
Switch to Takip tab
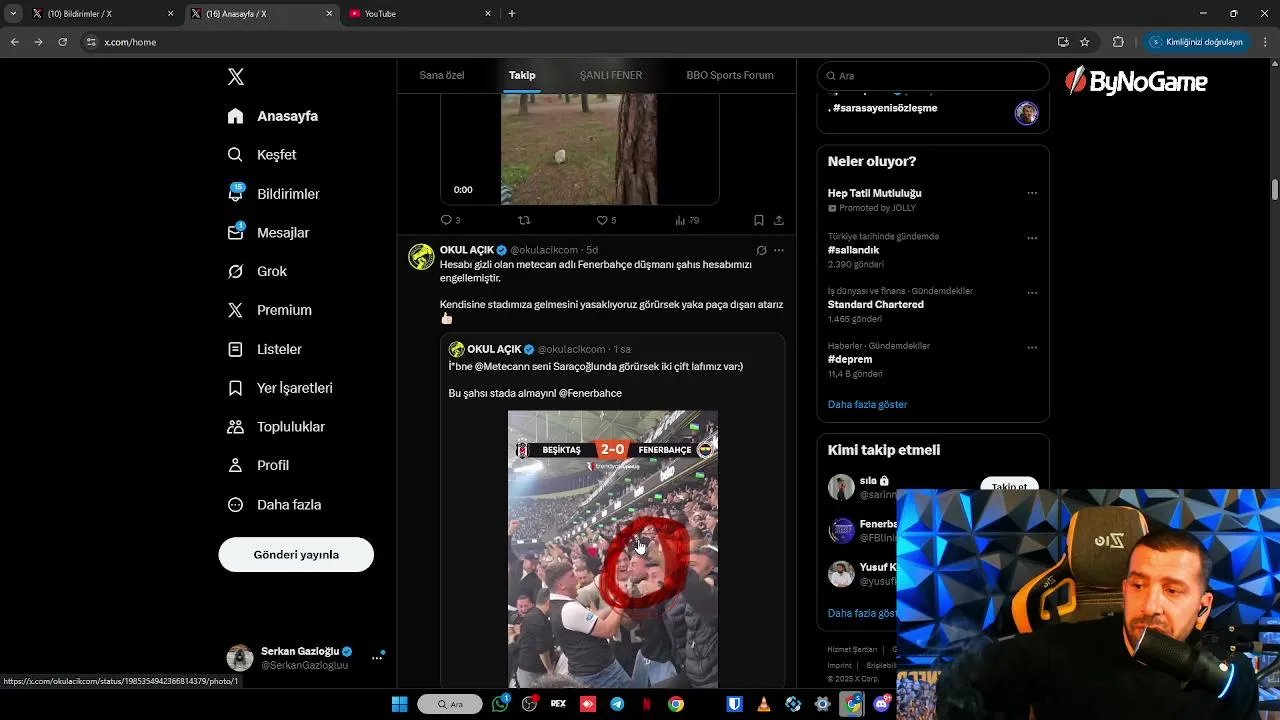pos(522,75)
